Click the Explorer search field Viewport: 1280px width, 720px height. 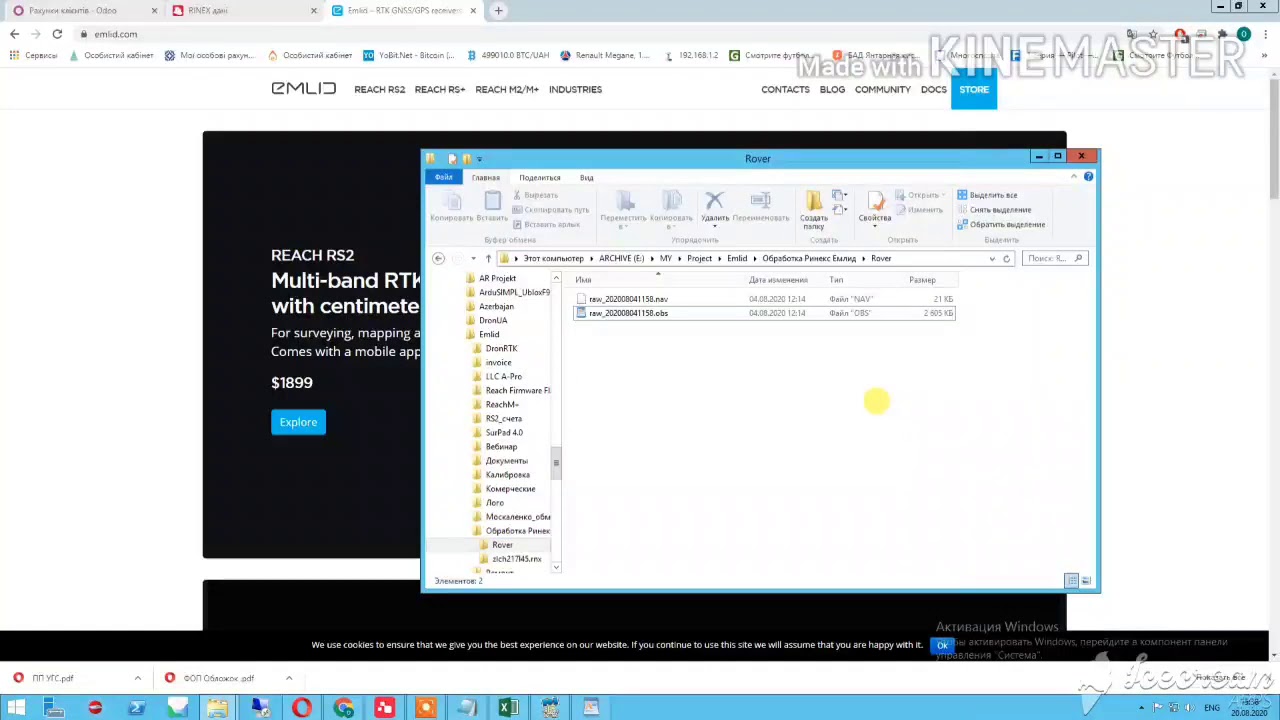pyautogui.click(x=1055, y=258)
